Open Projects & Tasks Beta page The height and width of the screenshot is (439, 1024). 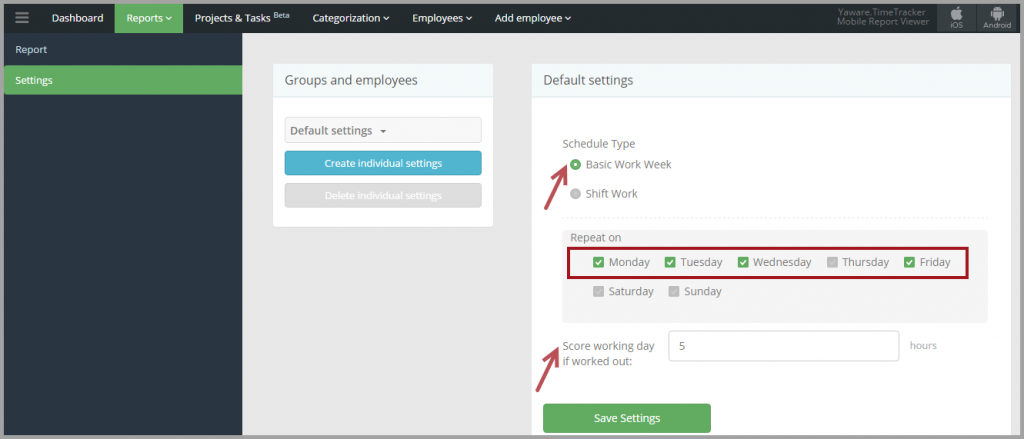[242, 18]
